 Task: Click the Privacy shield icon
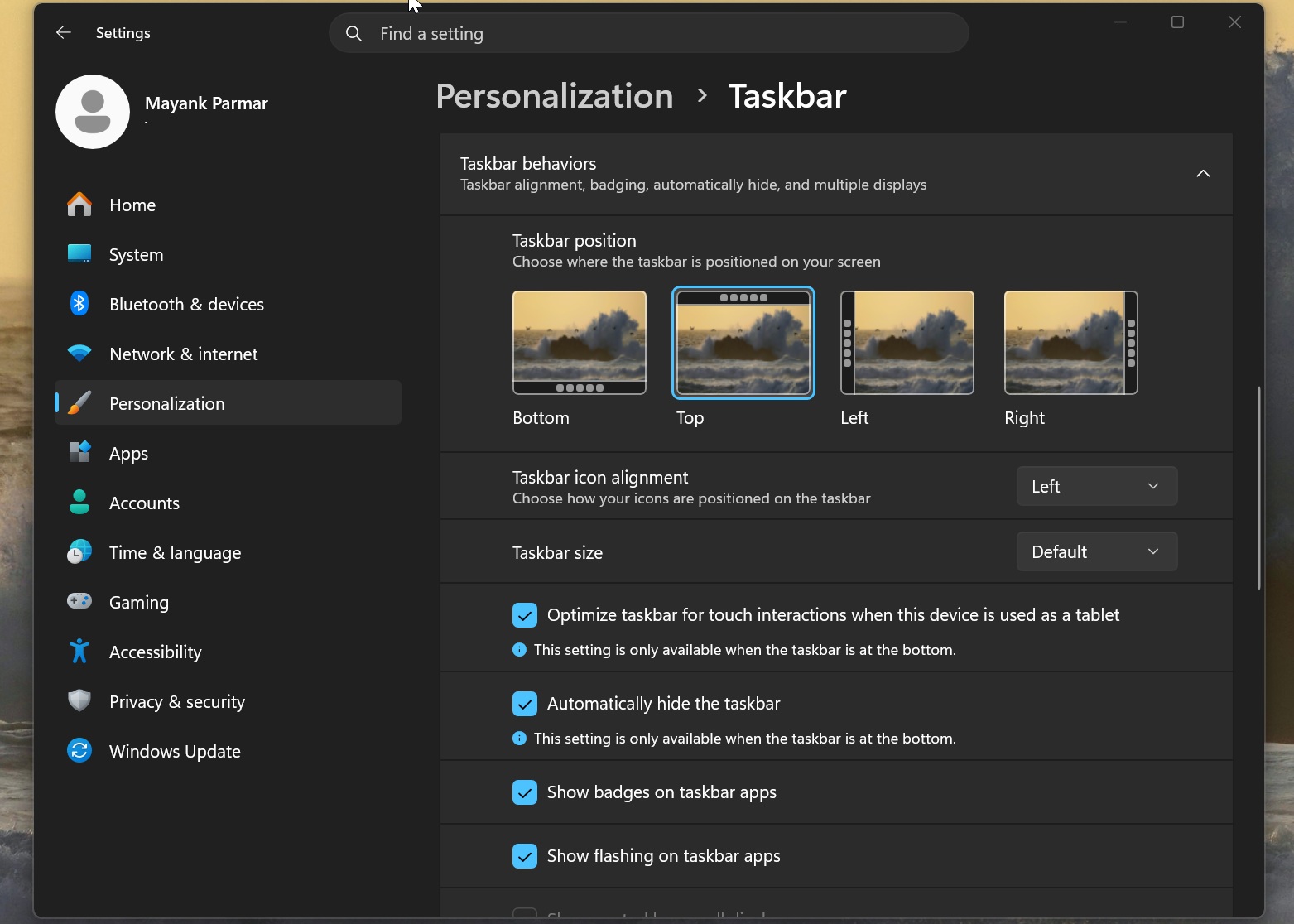(79, 701)
